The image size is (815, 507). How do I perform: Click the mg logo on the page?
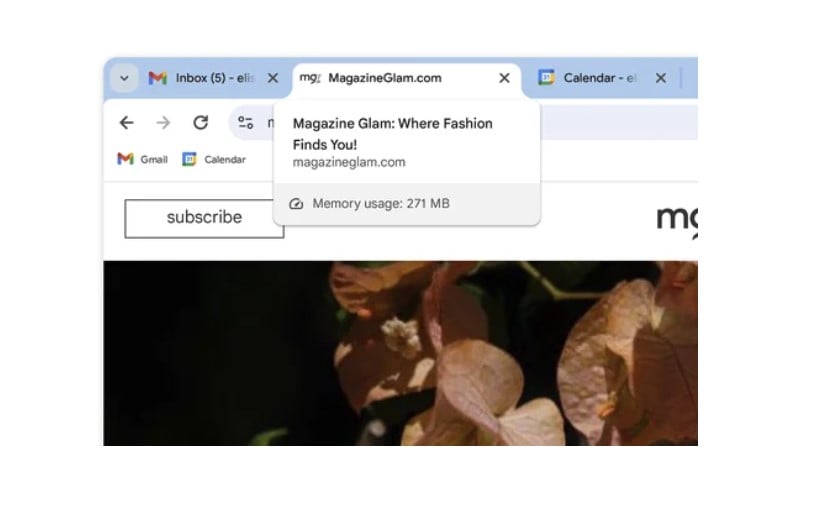pos(677,221)
